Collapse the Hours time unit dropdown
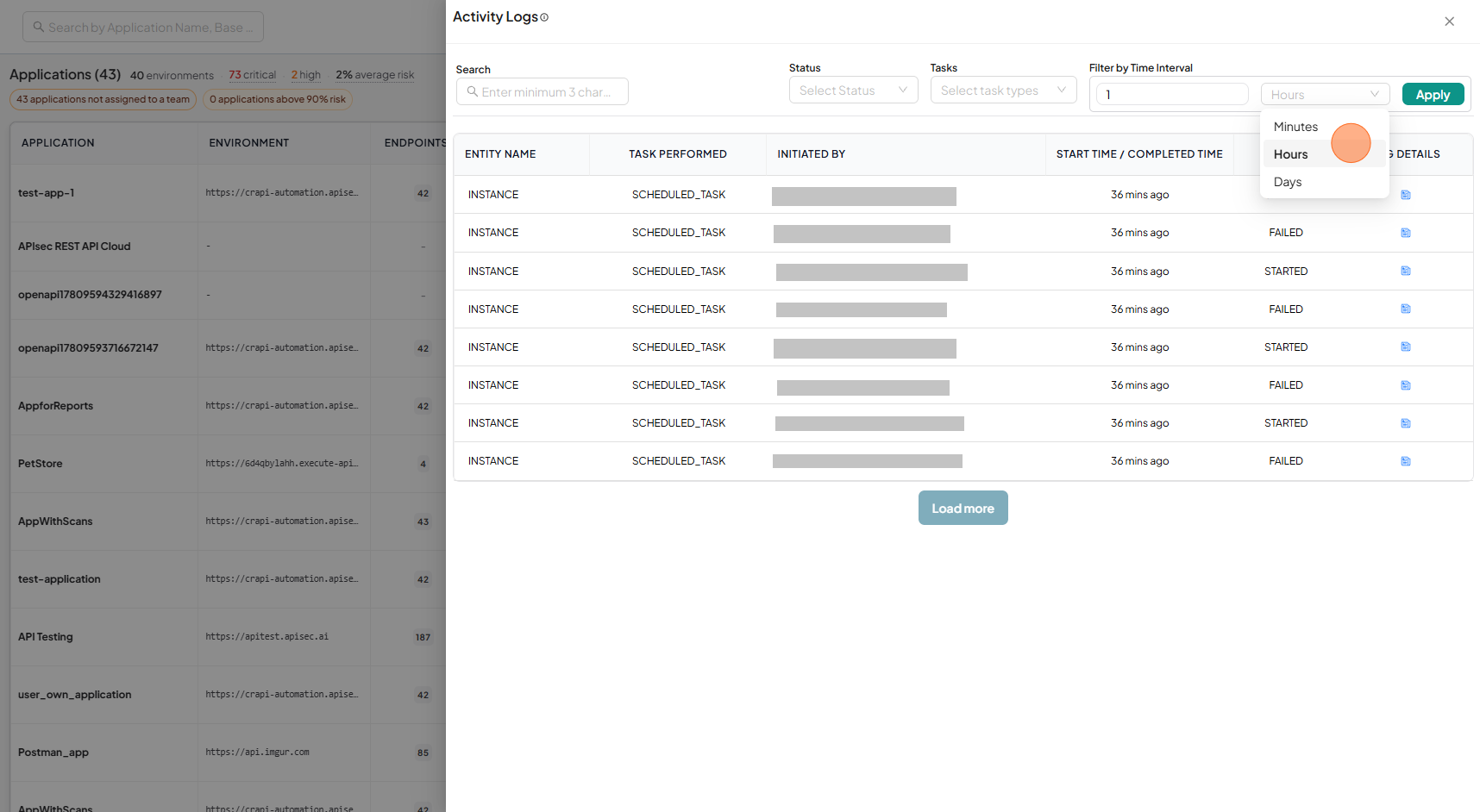The width and height of the screenshot is (1480, 812). (1325, 94)
